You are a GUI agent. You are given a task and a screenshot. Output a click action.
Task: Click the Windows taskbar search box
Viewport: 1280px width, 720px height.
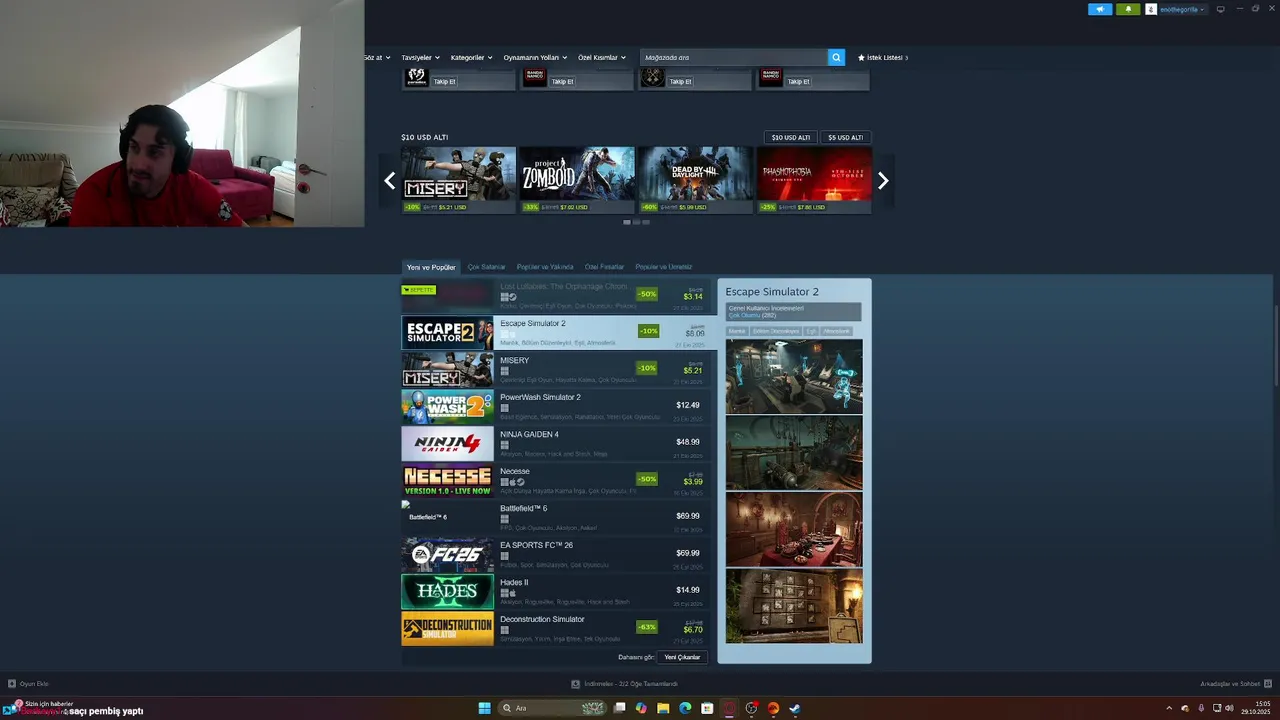(x=554, y=708)
